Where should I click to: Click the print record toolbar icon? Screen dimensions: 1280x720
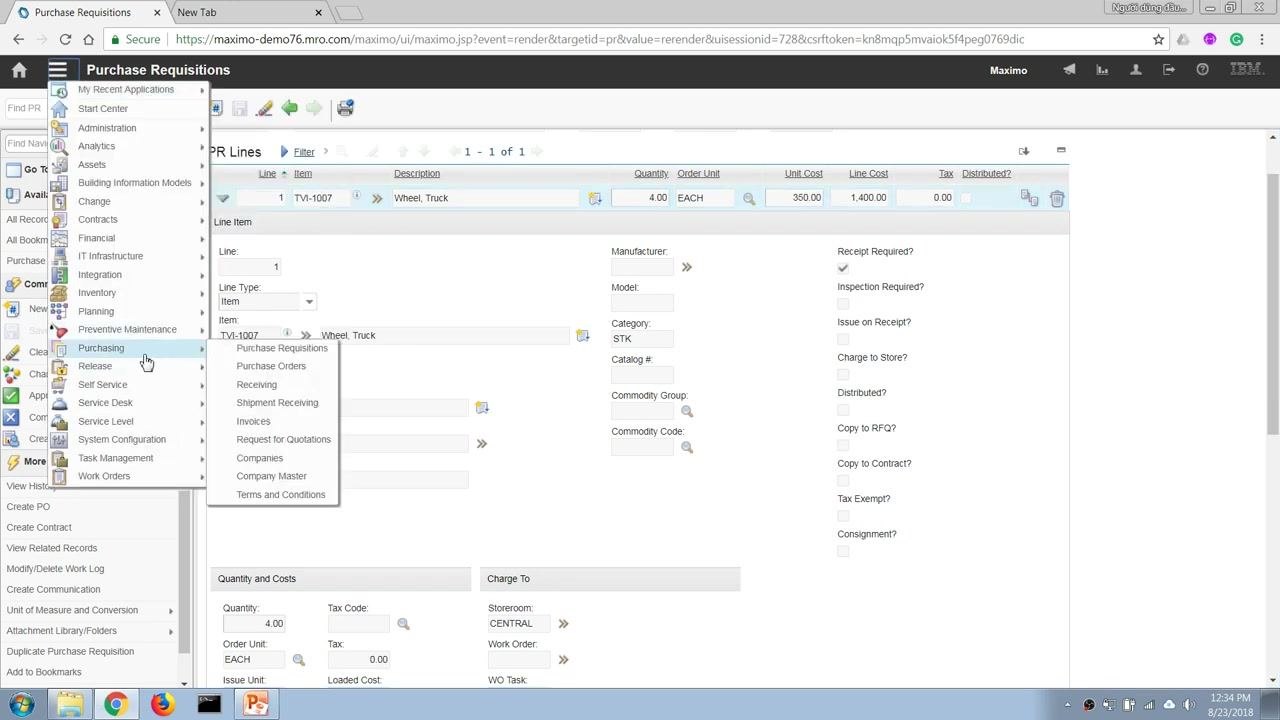tap(345, 108)
